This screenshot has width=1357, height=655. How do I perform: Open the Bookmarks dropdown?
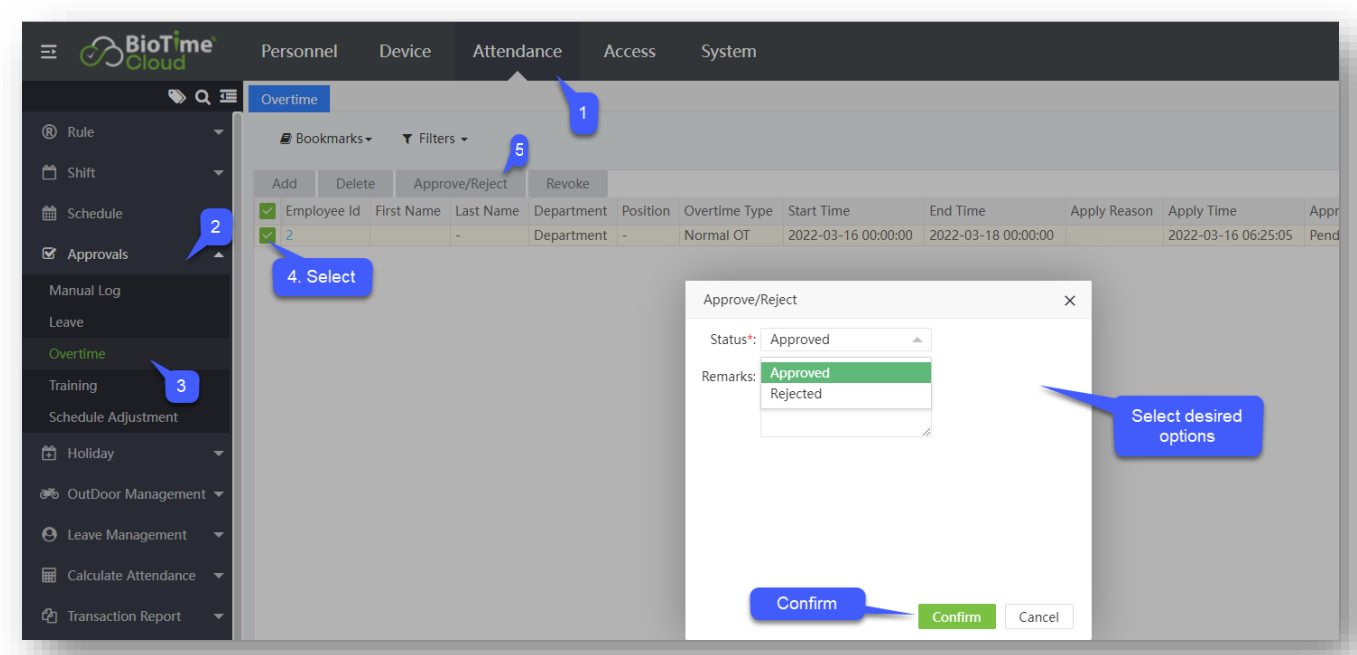326,139
